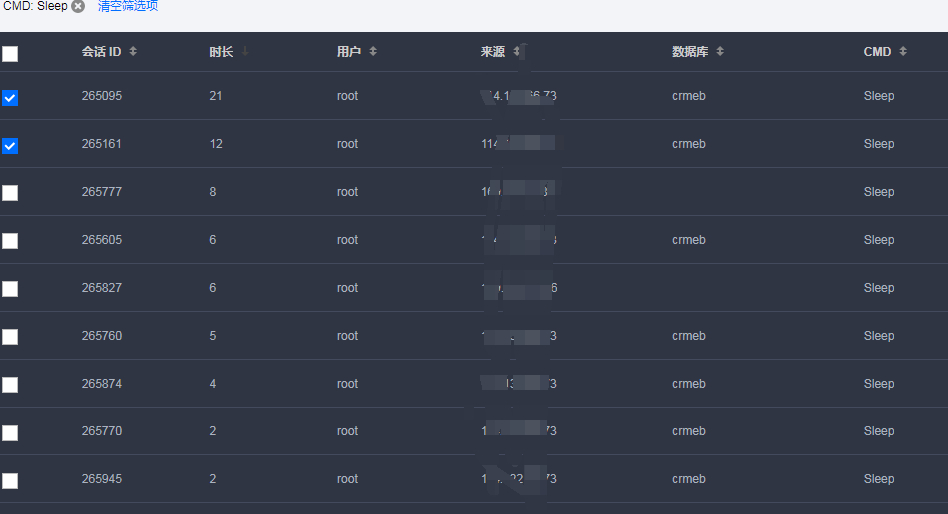The image size is (948, 514).
Task: Click the root user cell in row 265945
Action: 348,479
